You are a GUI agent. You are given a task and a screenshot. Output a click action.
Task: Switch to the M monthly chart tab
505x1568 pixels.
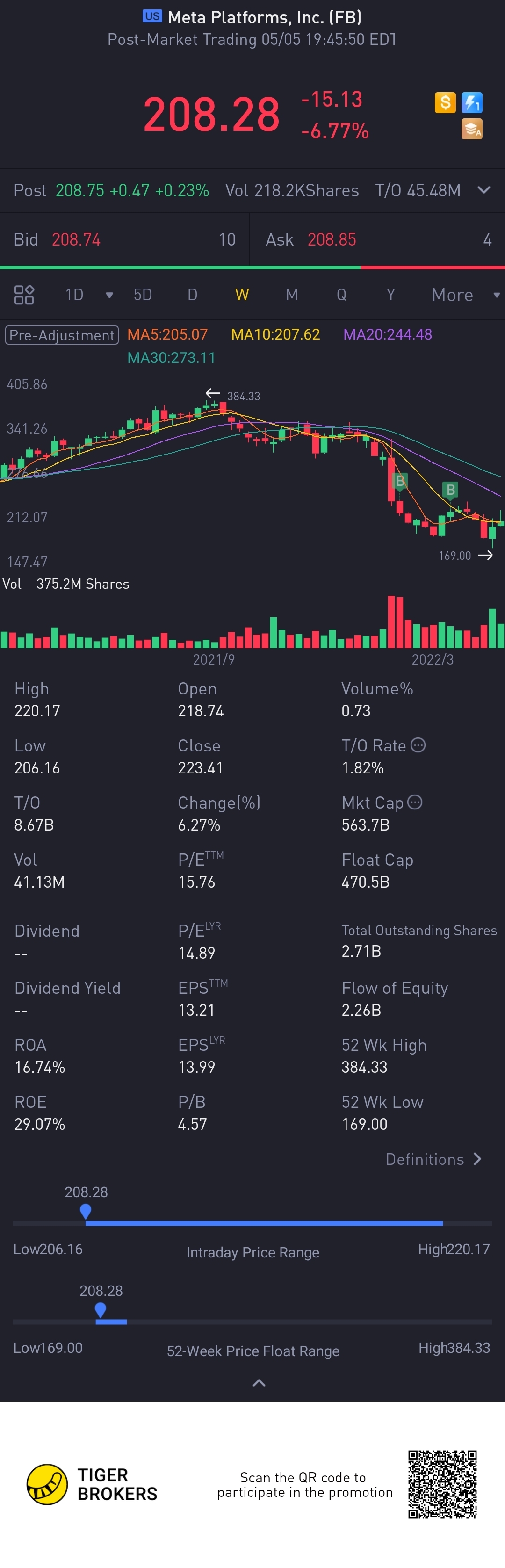point(291,295)
